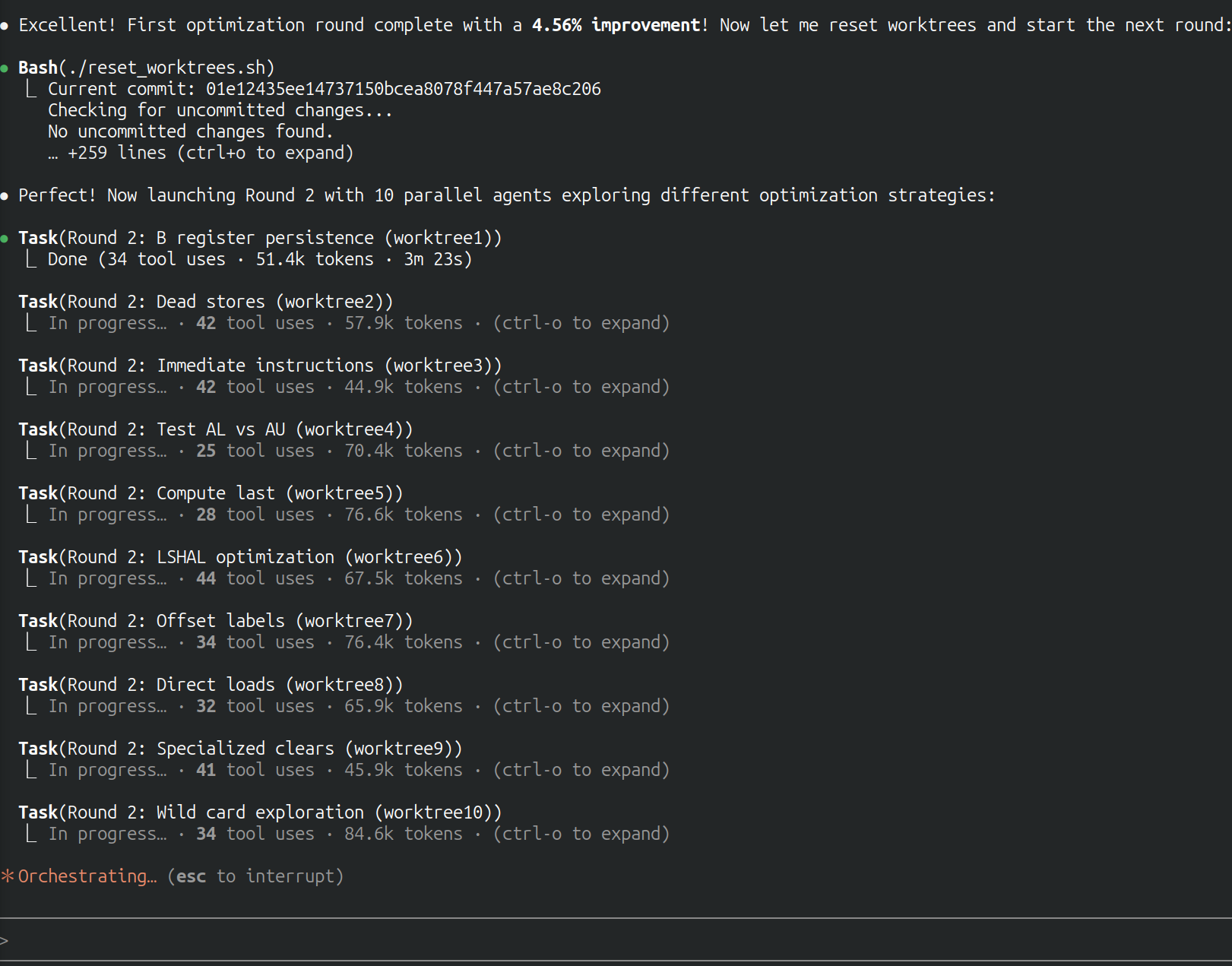The width and height of the screenshot is (1232, 966).
Task: Click the Offset labels worktree7 task line
Action: click(215, 621)
